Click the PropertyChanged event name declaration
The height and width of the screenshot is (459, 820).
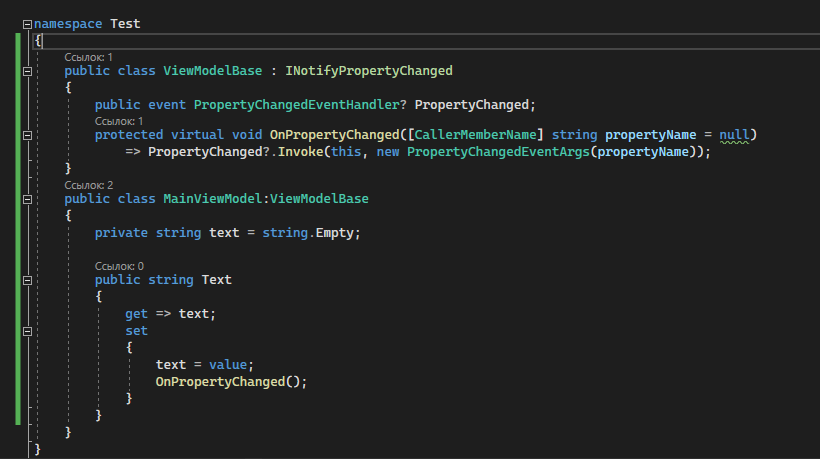(472, 105)
